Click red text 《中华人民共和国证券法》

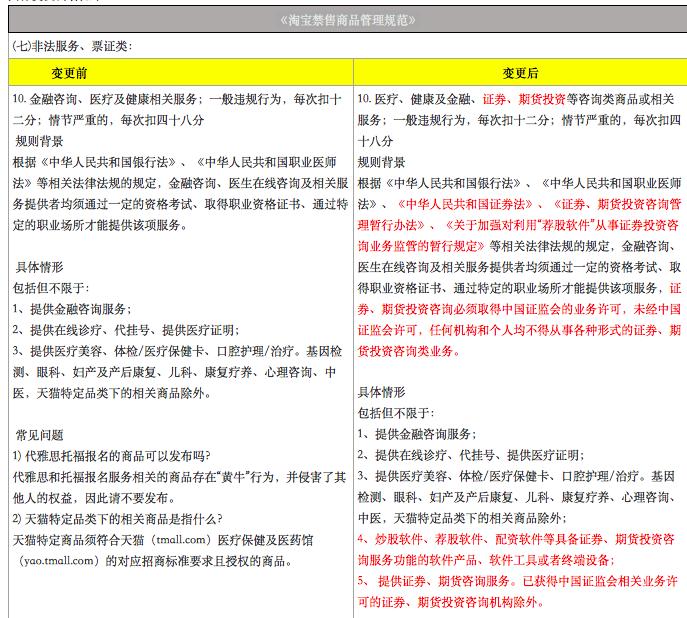[x=464, y=204]
